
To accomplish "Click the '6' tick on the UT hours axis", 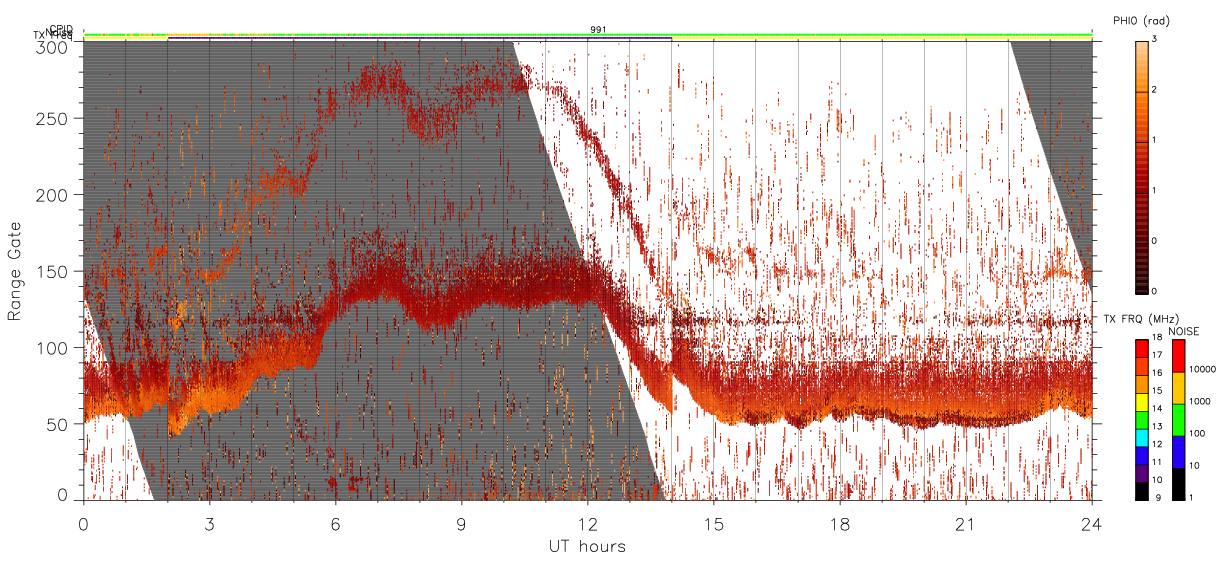I will (335, 523).
